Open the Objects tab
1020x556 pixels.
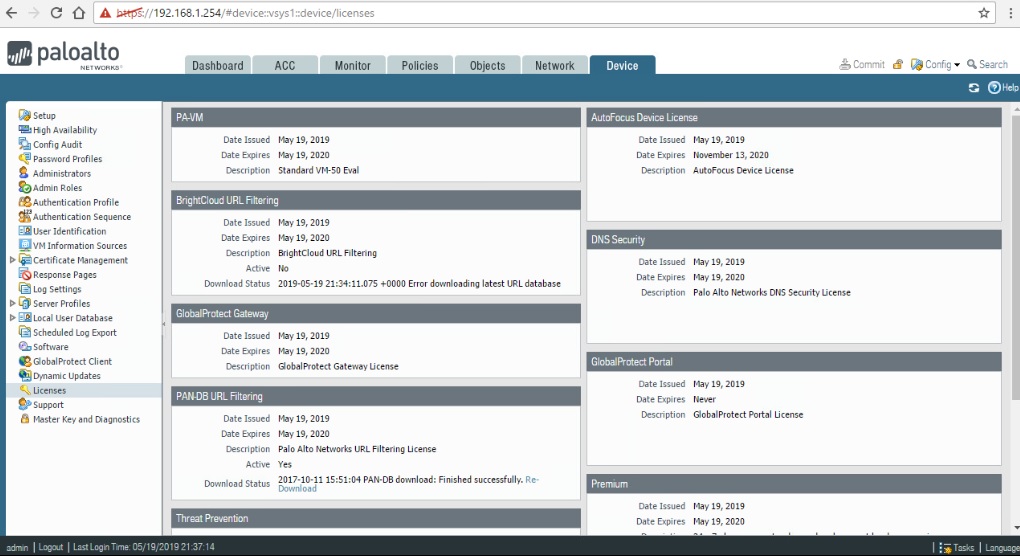pyautogui.click(x=487, y=65)
